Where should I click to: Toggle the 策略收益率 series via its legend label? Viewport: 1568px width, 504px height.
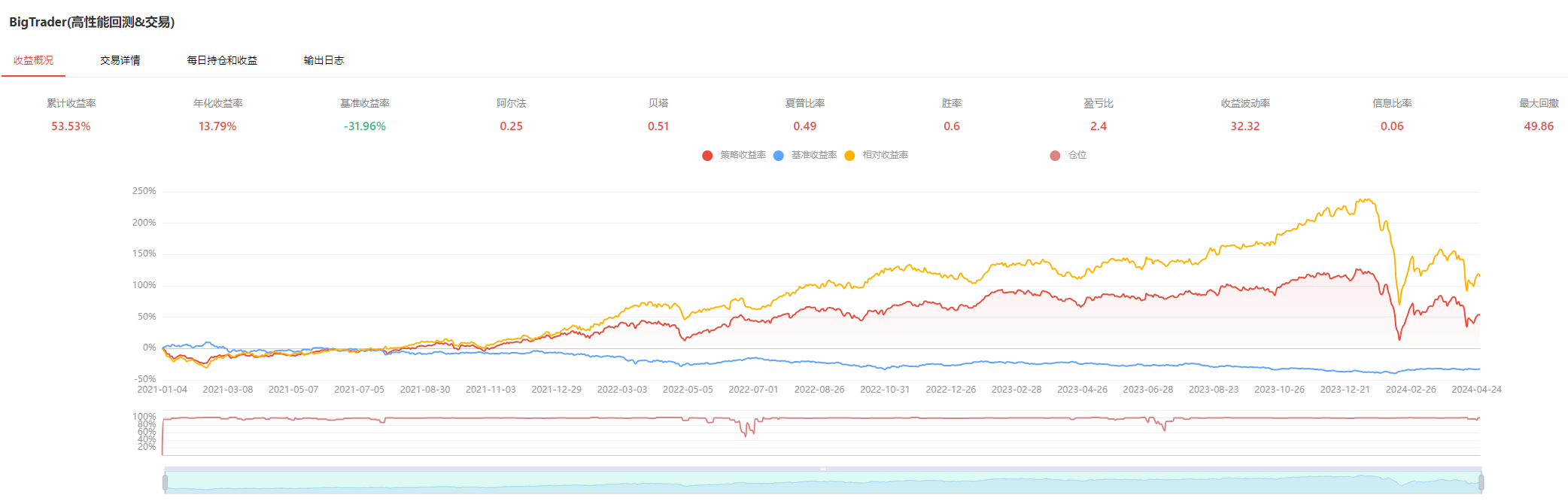point(743,155)
